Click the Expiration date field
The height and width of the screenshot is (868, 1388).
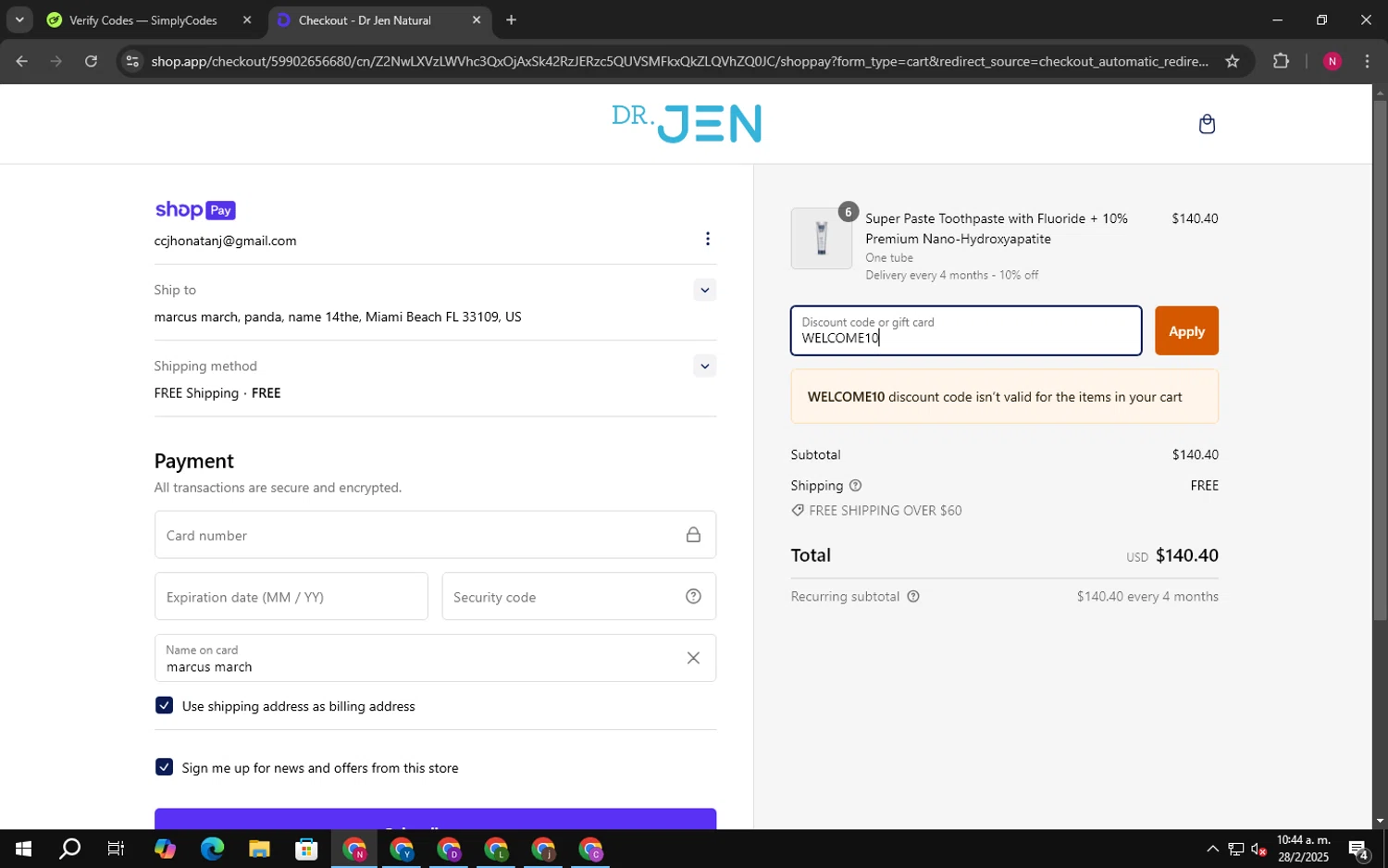(291, 597)
